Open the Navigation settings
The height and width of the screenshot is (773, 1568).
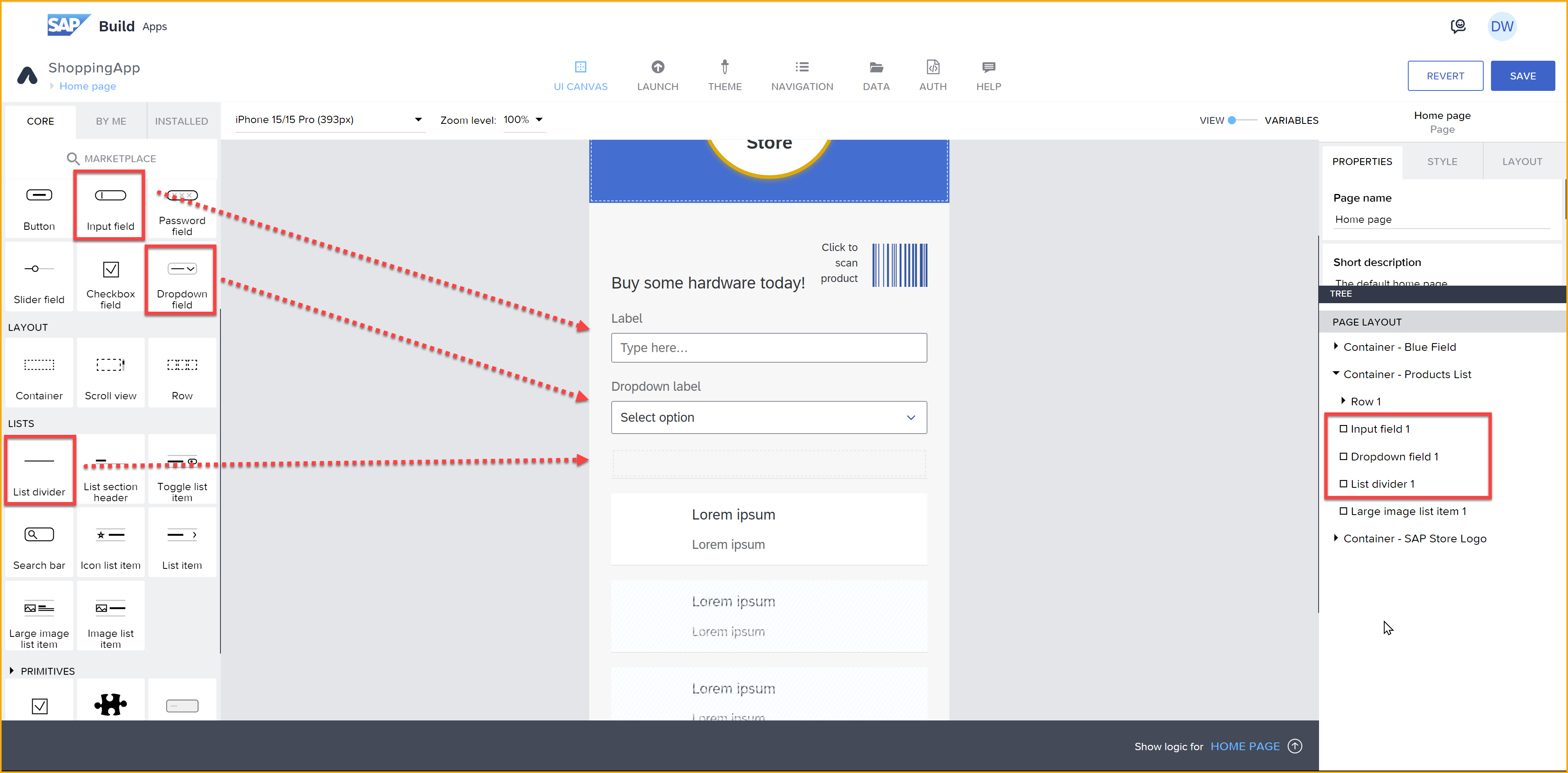click(x=802, y=76)
